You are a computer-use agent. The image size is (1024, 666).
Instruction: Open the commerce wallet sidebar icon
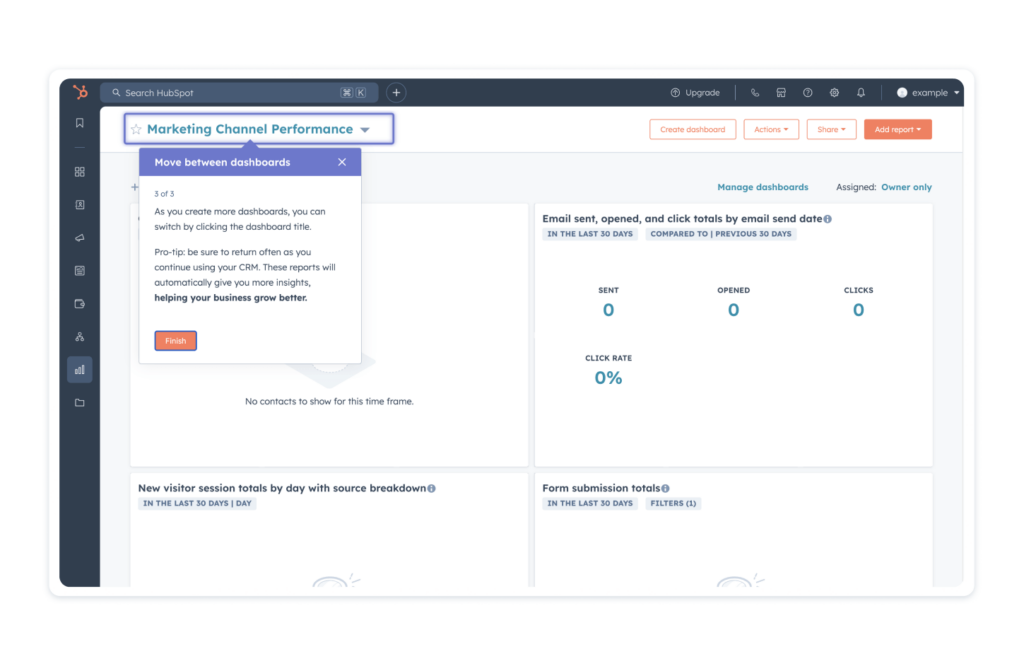(80, 304)
